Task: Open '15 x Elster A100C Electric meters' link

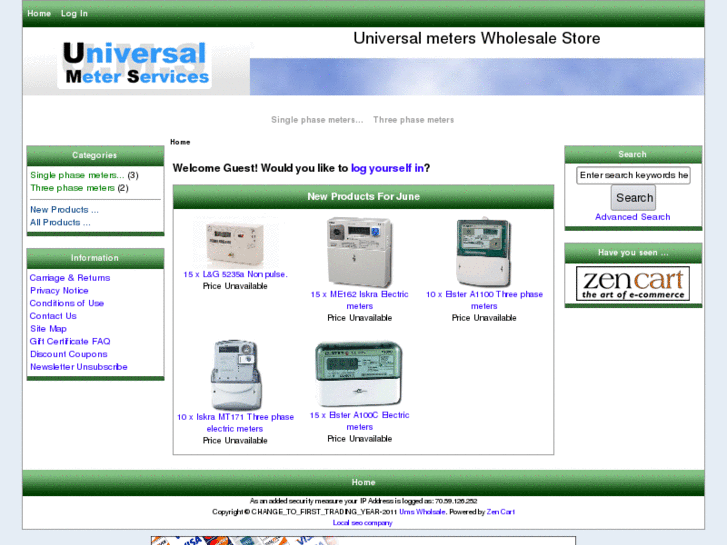Action: pyautogui.click(x=359, y=421)
